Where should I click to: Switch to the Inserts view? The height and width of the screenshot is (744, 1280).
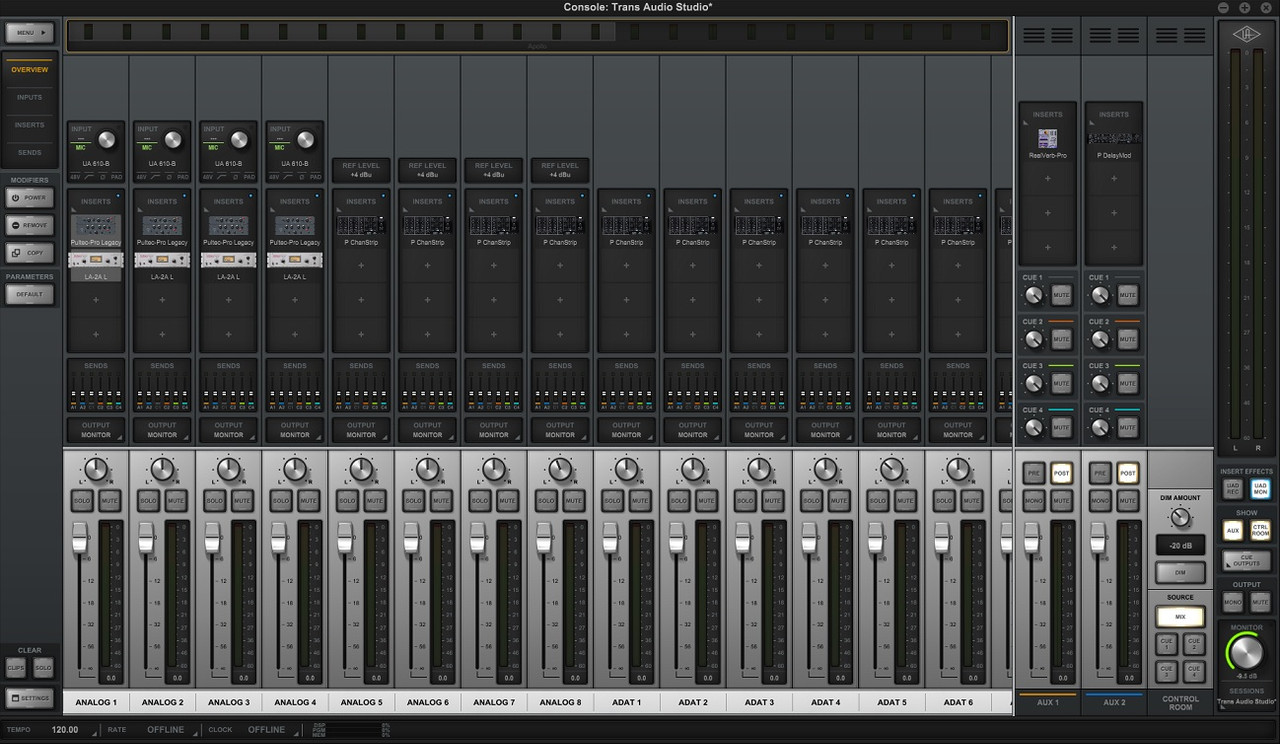[30, 126]
